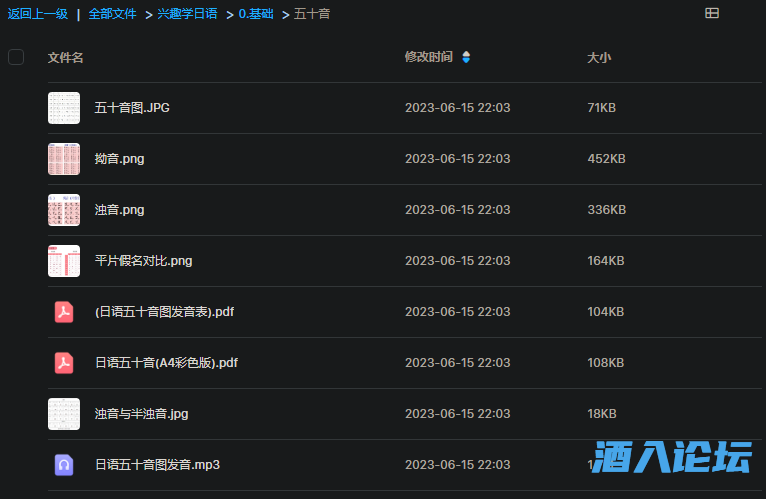This screenshot has height=499, width=766.
Task: Open thumbnail of 平片假名对比.png
Action: [64, 261]
